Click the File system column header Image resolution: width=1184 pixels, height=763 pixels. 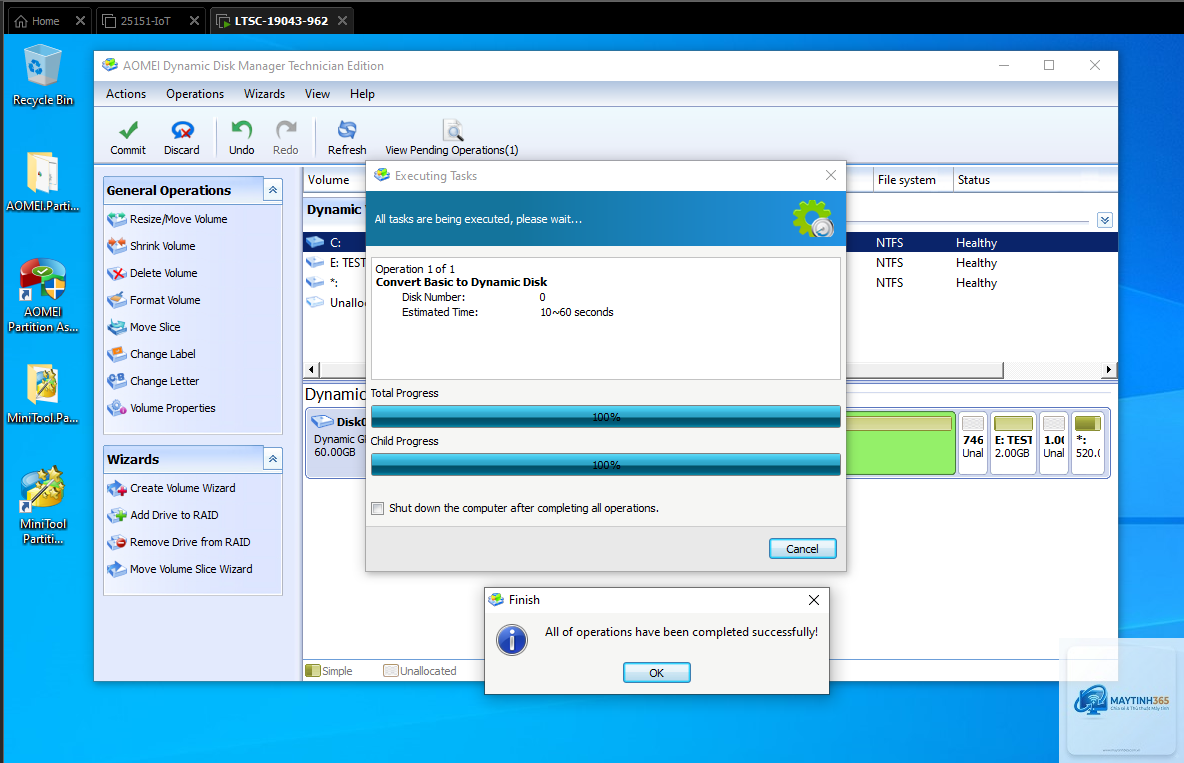912,180
